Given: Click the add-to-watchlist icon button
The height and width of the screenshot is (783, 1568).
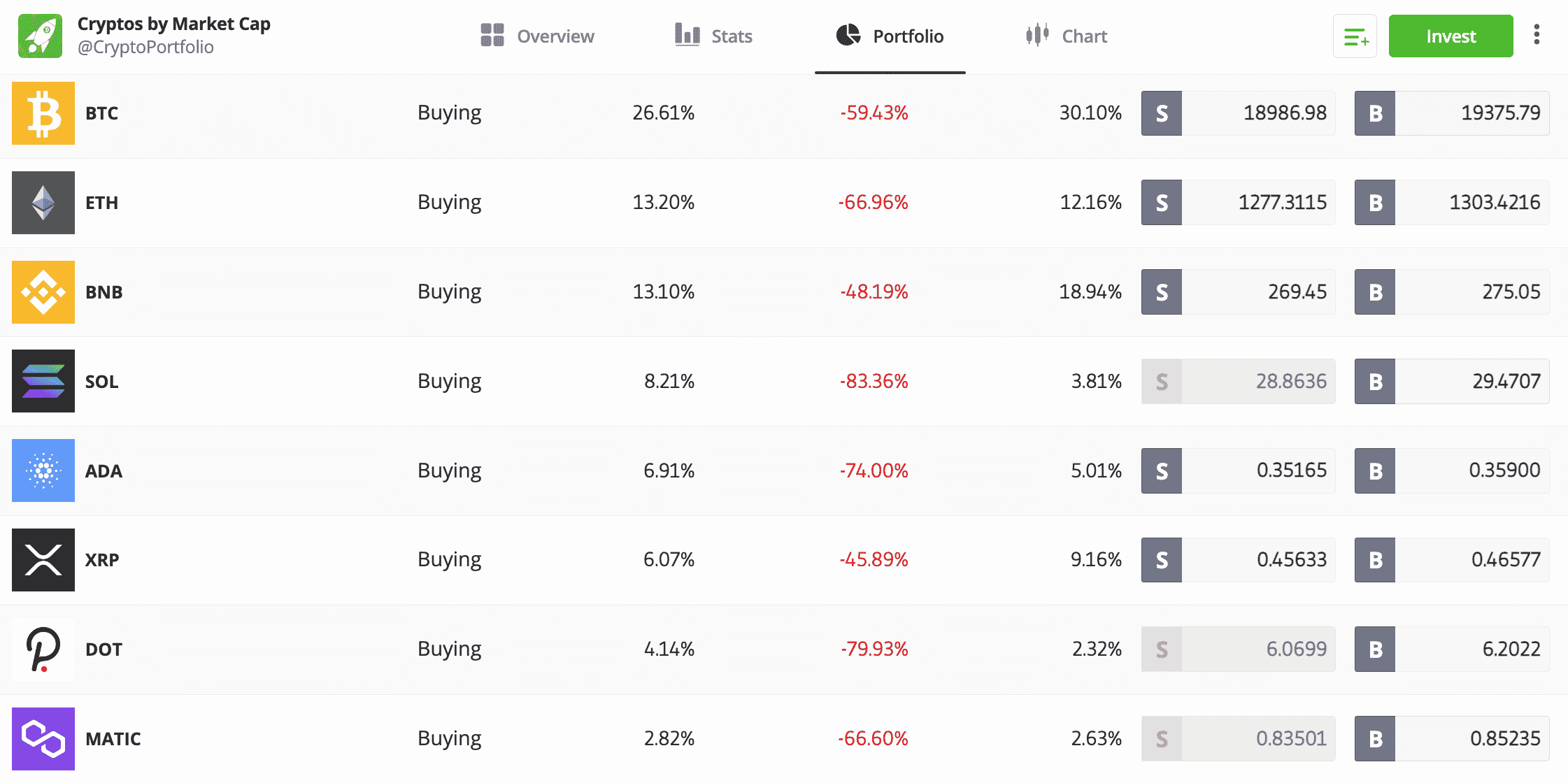Looking at the screenshot, I should point(1355,36).
